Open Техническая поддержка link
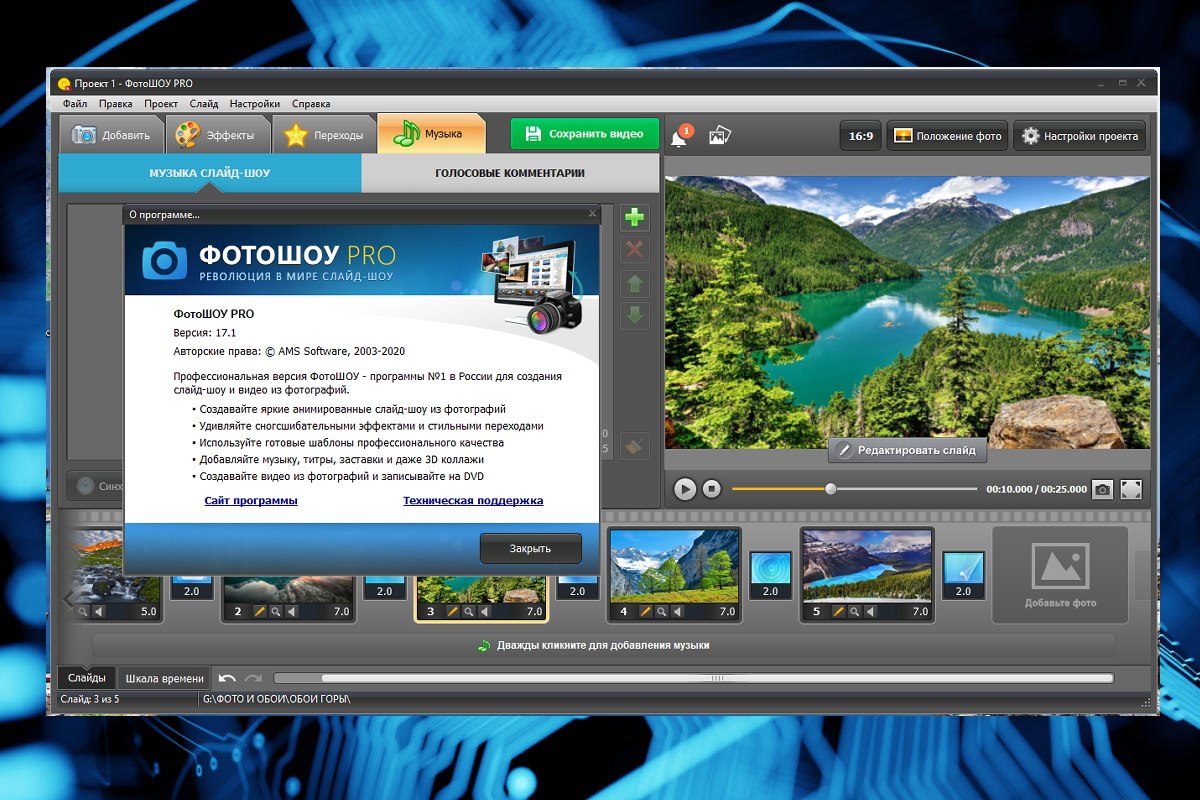Image resolution: width=1200 pixels, height=800 pixels. pos(473,500)
